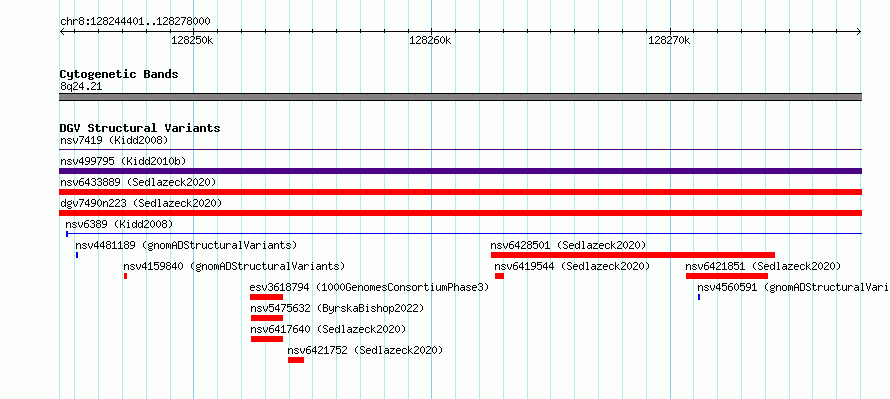Open dgv7490n223 (Sedlazeck2020) label
The image size is (890, 399).
click(x=141, y=203)
